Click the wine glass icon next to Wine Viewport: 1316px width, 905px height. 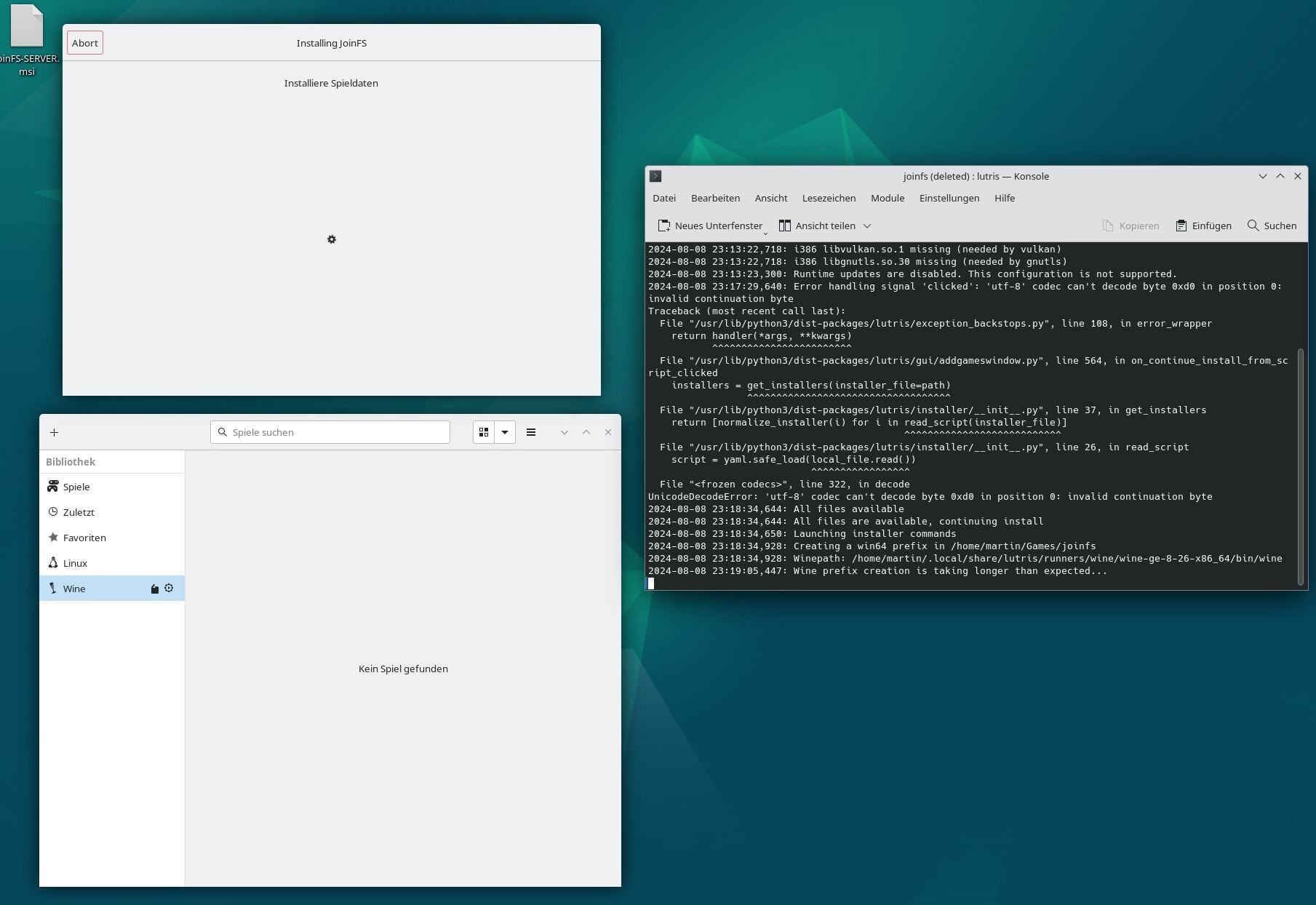pos(53,588)
